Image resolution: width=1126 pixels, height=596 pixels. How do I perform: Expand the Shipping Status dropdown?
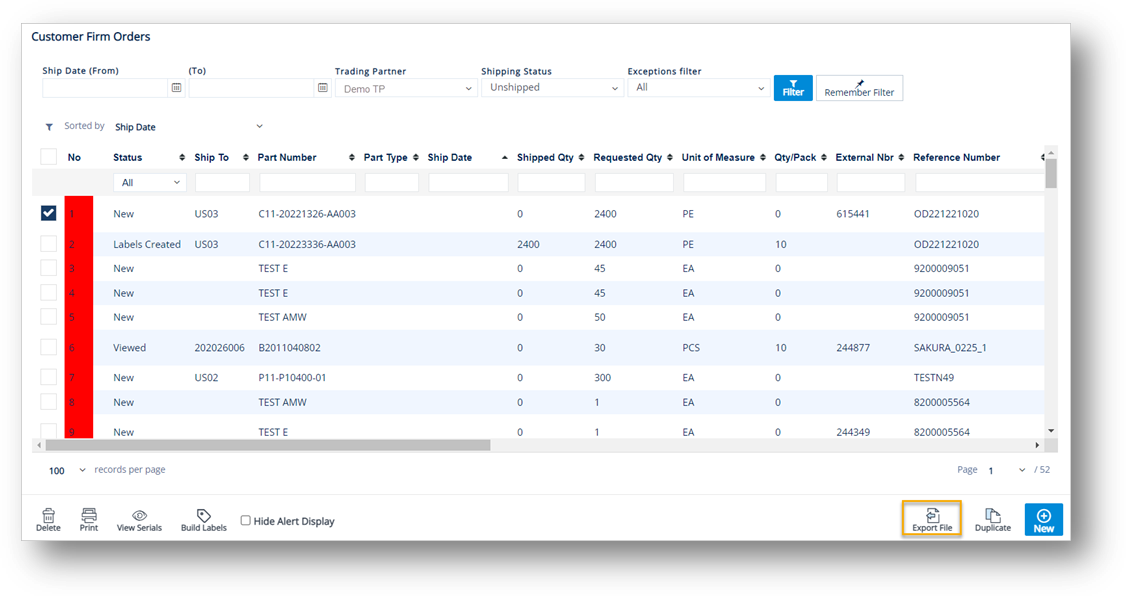pyautogui.click(x=552, y=88)
